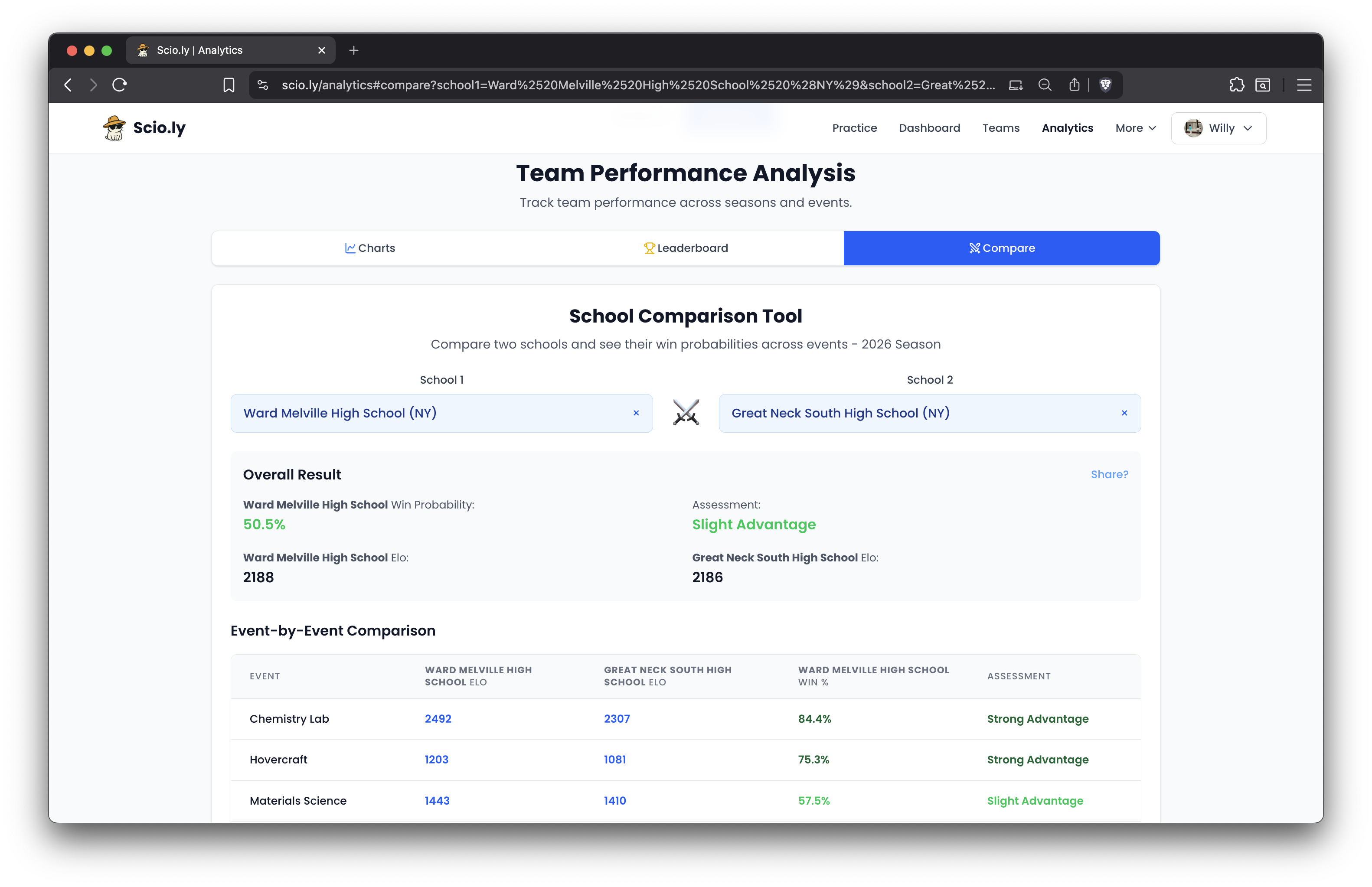1372x887 pixels.
Task: Click the 84.4% Chemistry Lab win percentage
Action: click(814, 719)
